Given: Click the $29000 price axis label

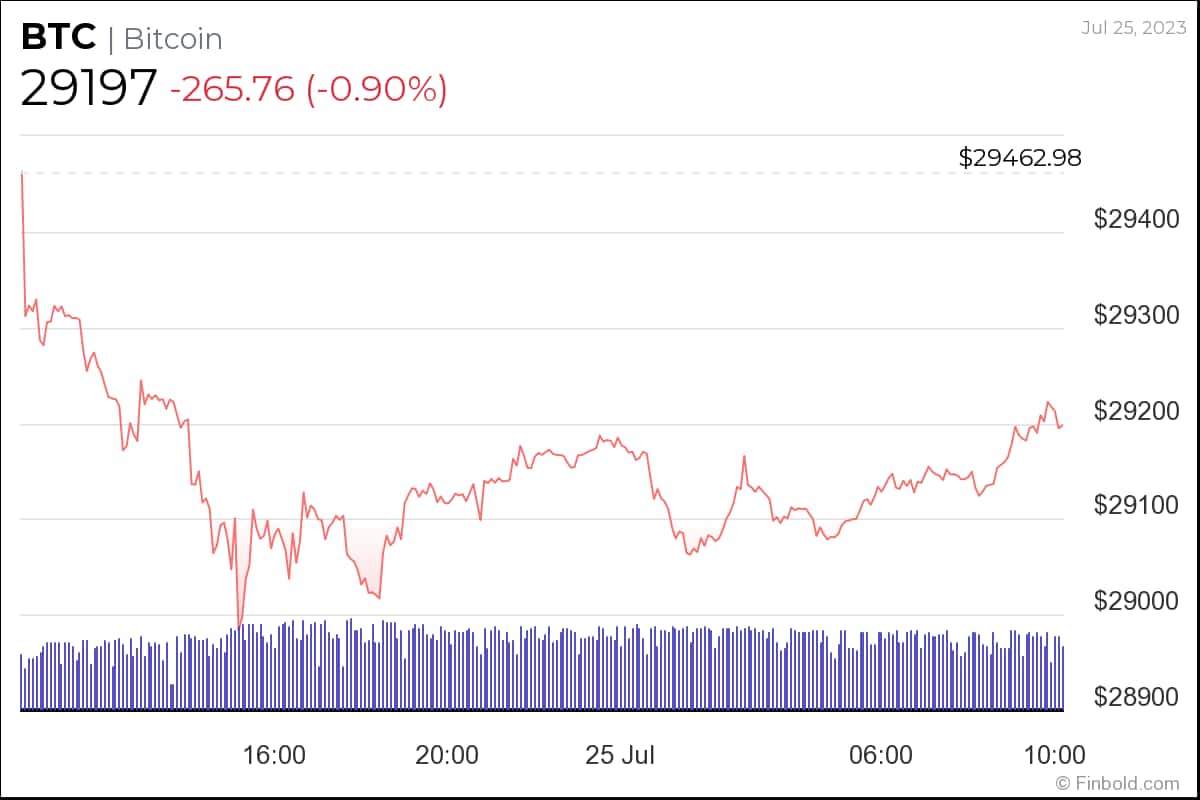Looking at the screenshot, I should [x=1138, y=601].
